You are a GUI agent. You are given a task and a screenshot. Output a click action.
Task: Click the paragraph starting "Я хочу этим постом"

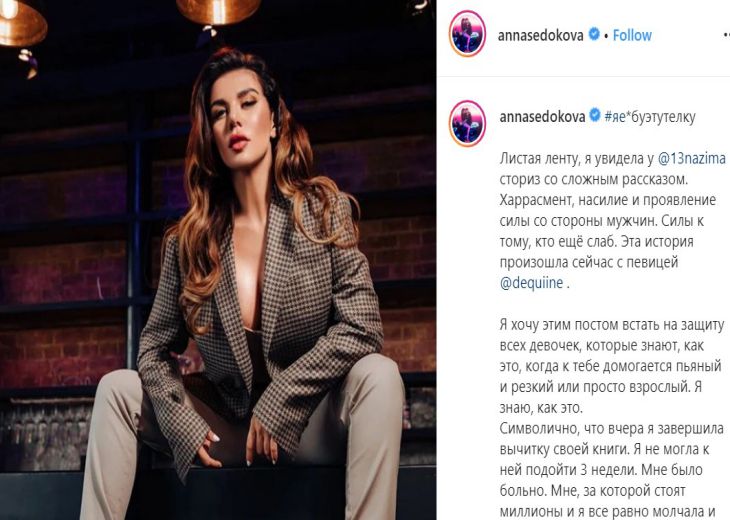[612, 366]
